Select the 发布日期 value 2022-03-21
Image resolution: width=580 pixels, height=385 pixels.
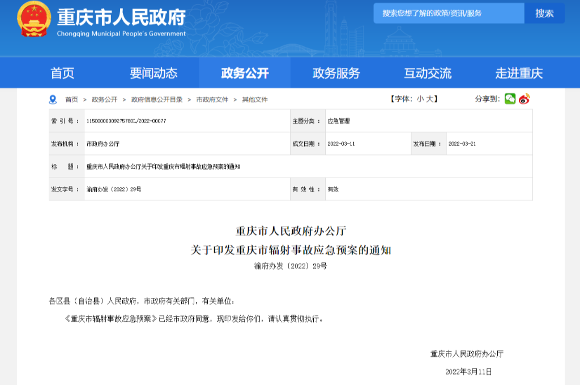click(x=462, y=144)
